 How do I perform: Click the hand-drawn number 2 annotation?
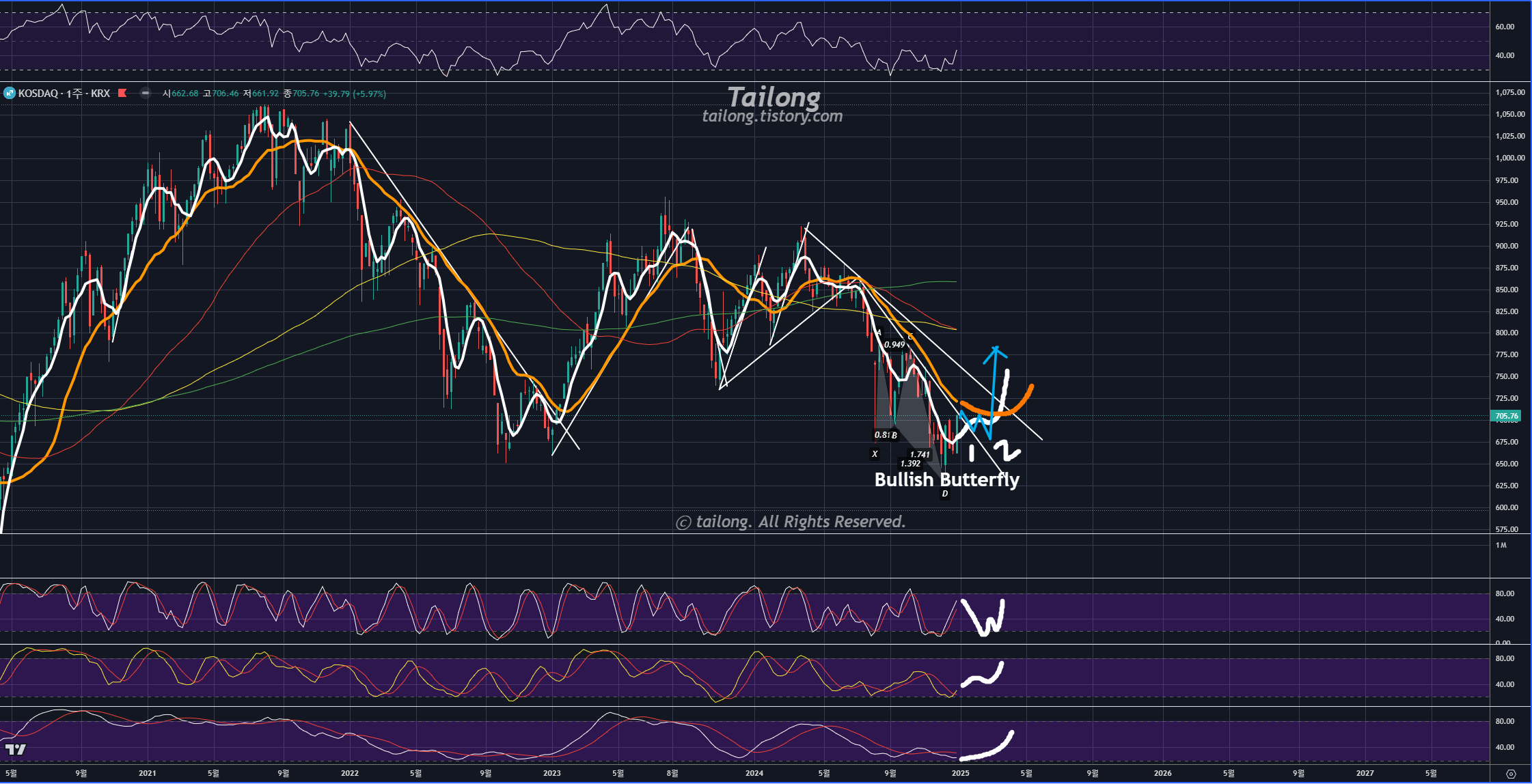(1006, 451)
